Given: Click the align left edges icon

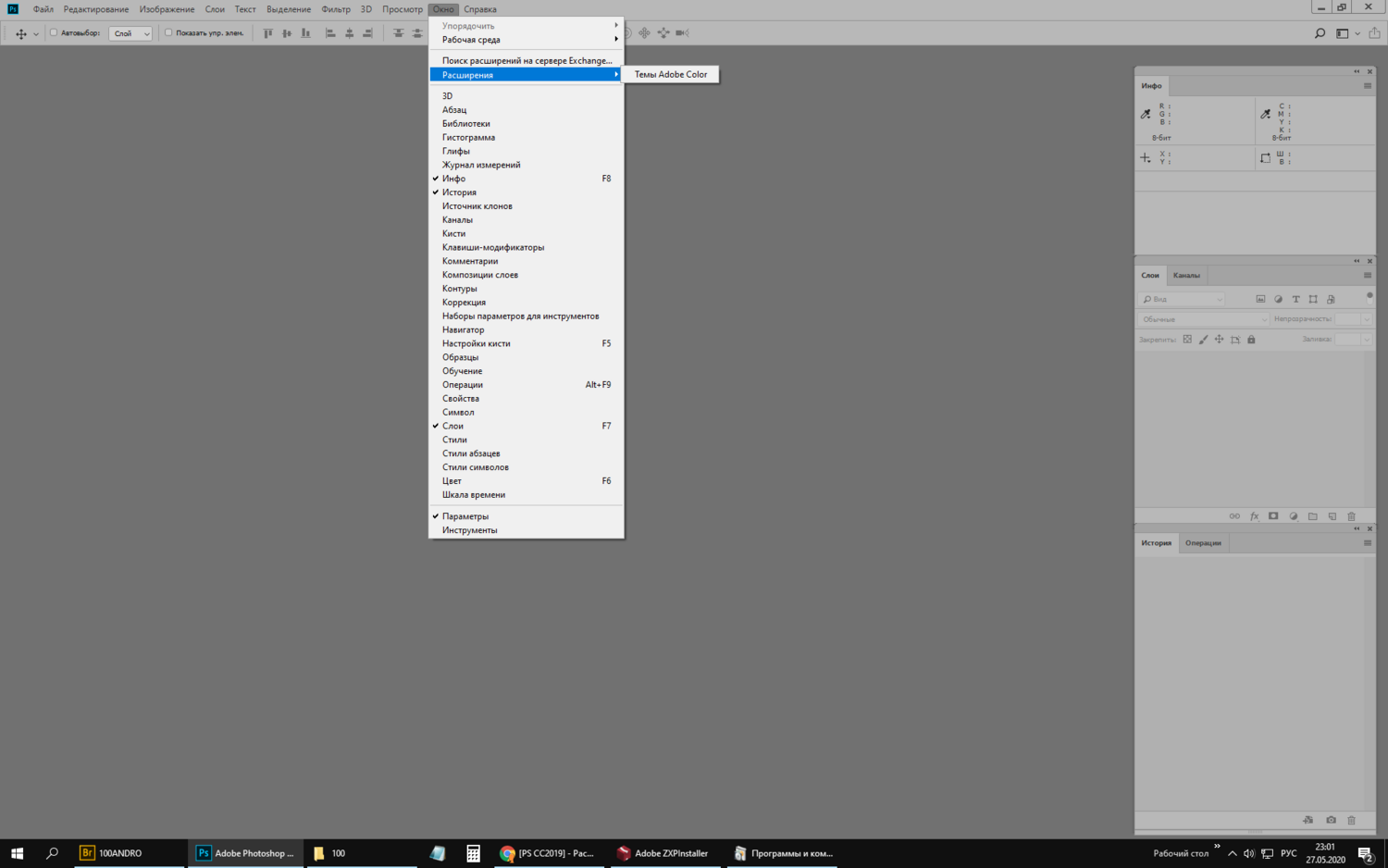Looking at the screenshot, I should coord(330,33).
